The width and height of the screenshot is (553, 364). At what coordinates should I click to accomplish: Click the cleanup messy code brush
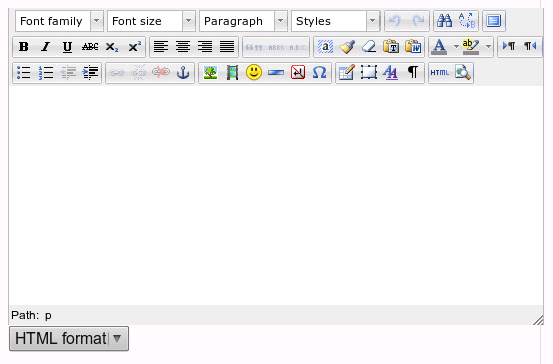pyautogui.click(x=347, y=47)
